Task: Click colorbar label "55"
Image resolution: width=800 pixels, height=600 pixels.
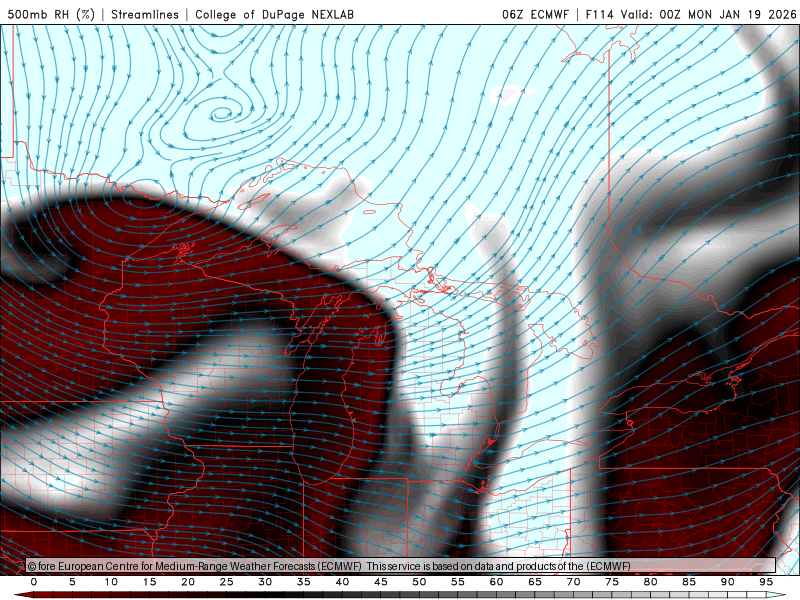Action: pyautogui.click(x=458, y=582)
